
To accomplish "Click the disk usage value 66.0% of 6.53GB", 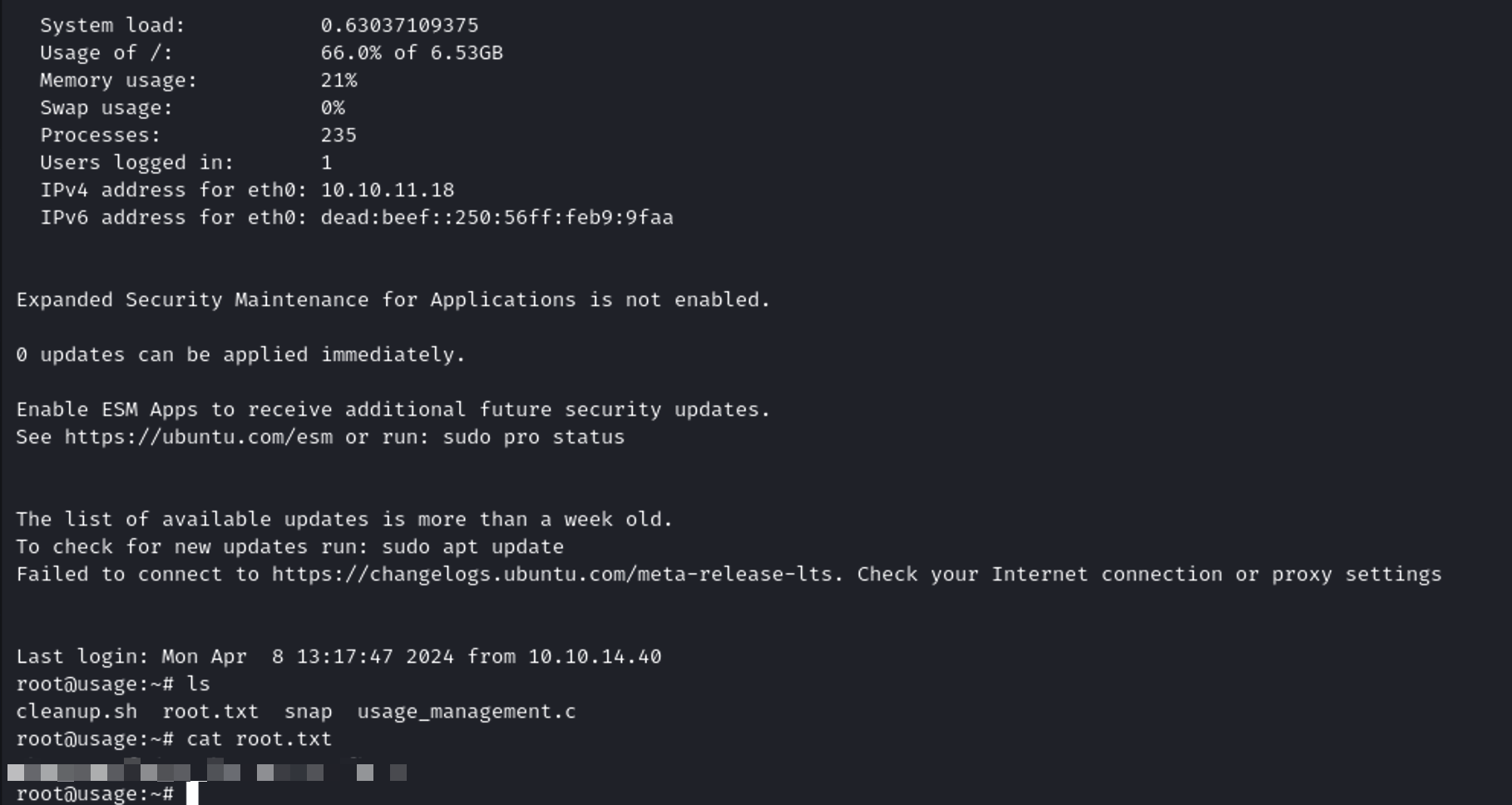I will (412, 53).
